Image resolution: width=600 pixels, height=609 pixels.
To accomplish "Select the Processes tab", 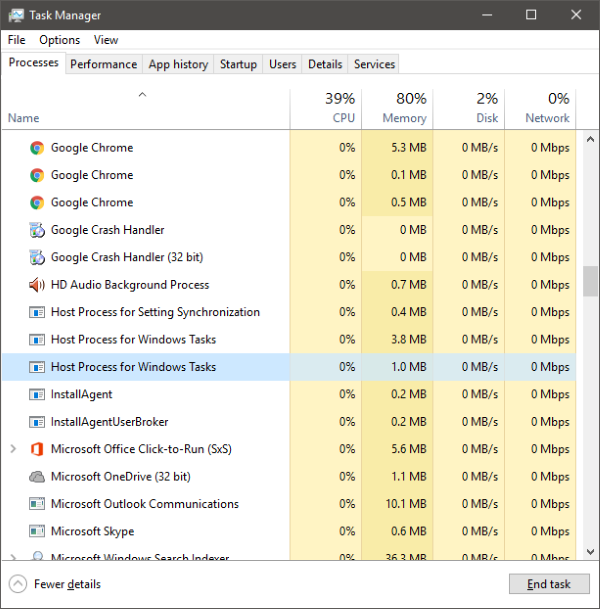I will (34, 63).
